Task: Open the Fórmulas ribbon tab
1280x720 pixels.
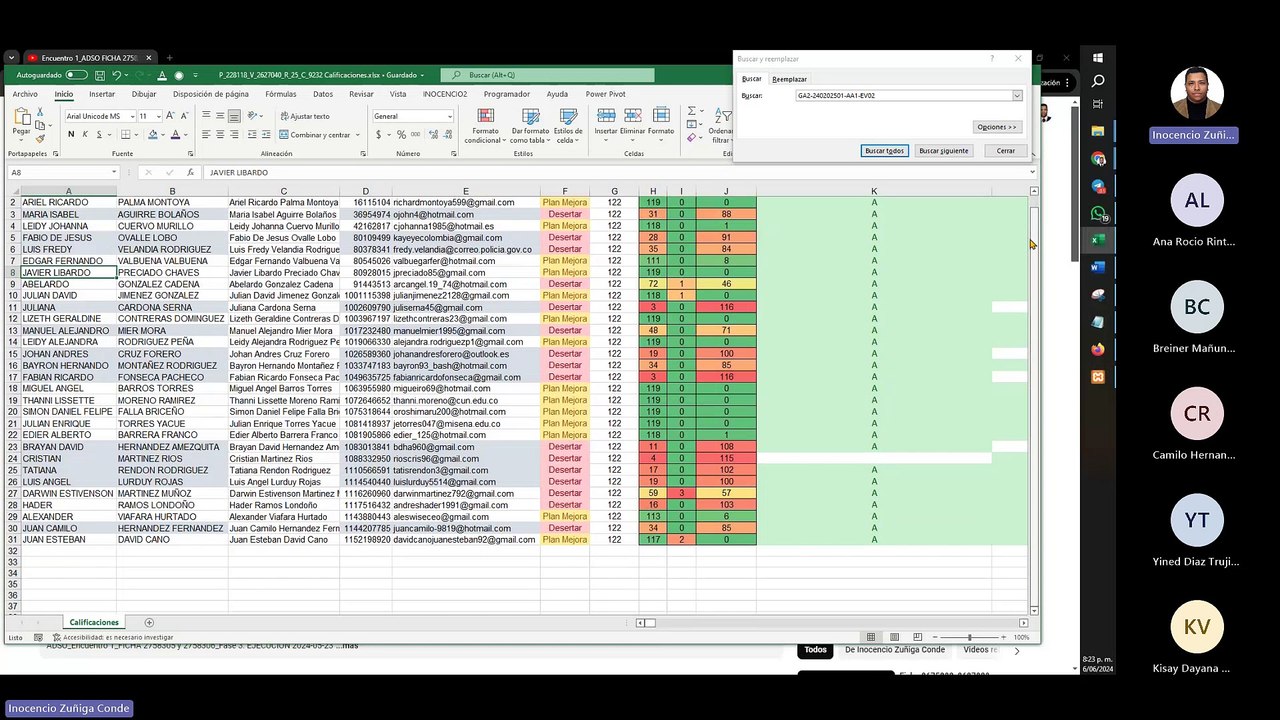Action: point(280,94)
